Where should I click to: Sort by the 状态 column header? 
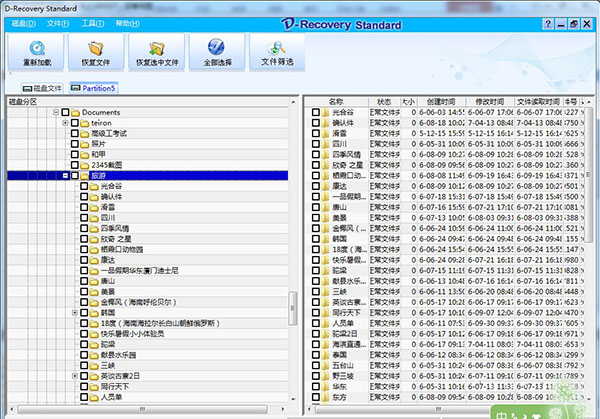(384, 102)
